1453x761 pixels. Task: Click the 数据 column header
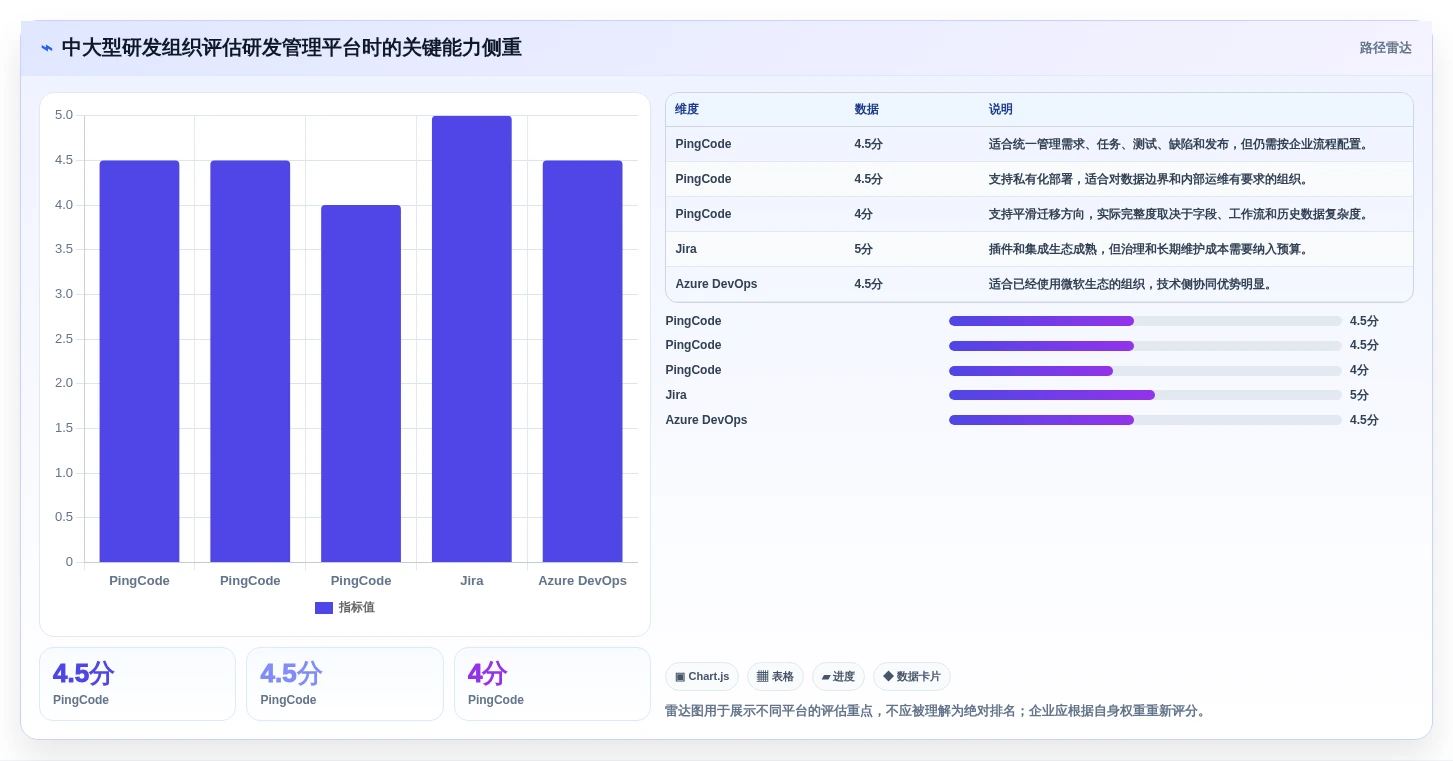tap(867, 110)
